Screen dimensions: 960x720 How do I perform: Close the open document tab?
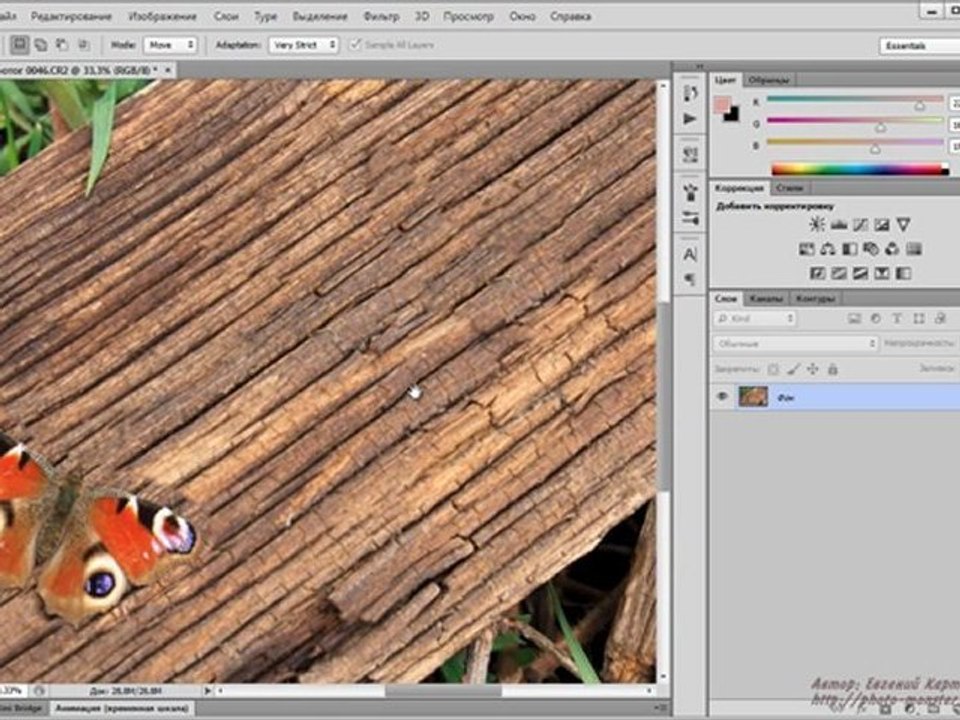pyautogui.click(x=168, y=70)
